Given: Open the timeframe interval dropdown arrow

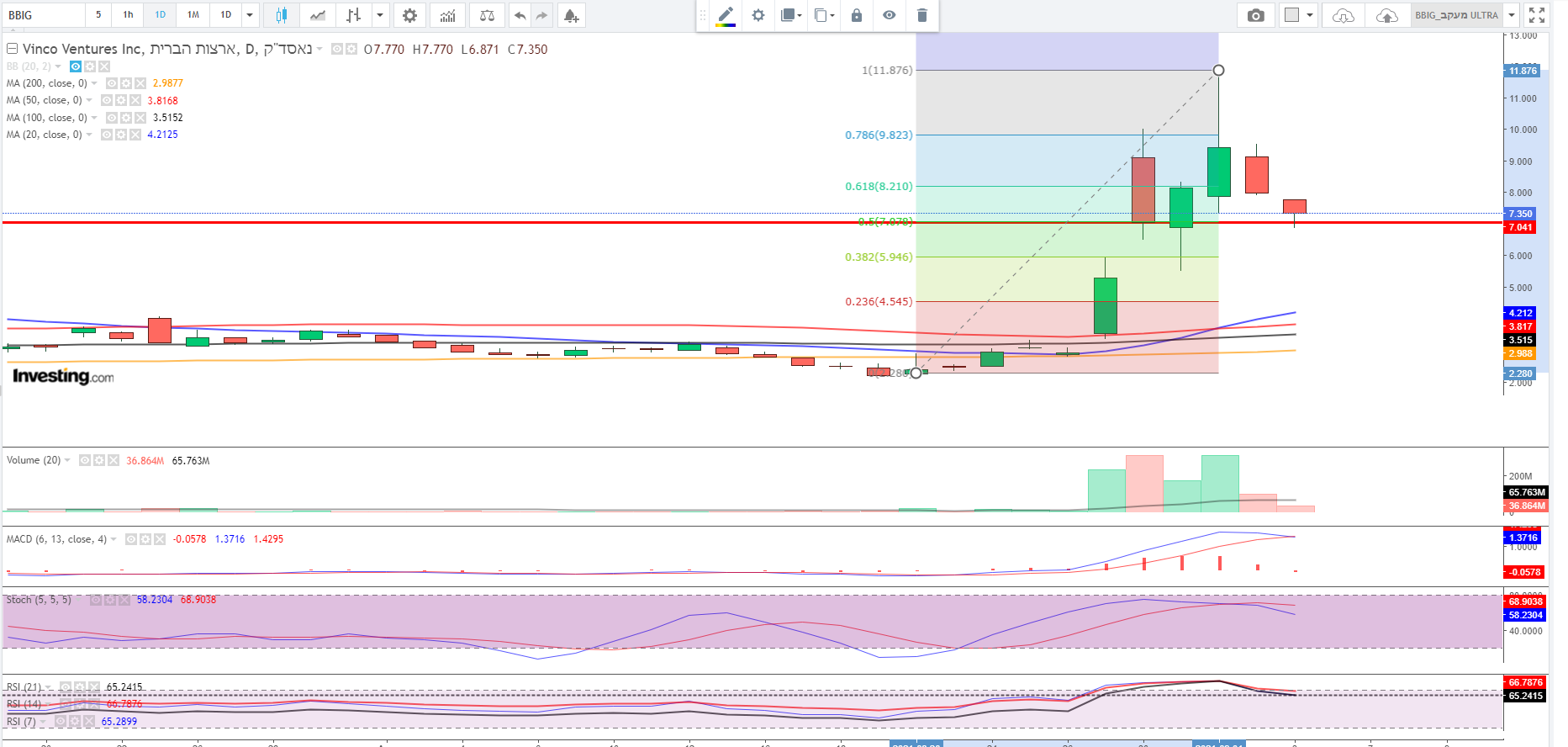Looking at the screenshot, I should click(250, 15).
